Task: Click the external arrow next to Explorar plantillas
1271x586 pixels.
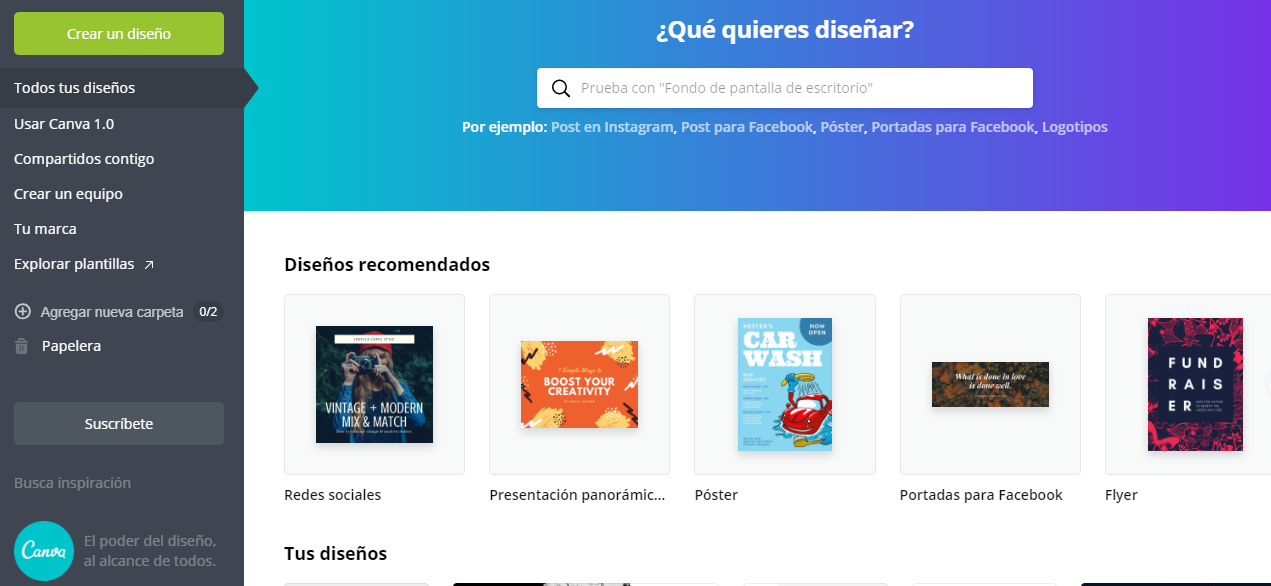Action: coord(149,265)
